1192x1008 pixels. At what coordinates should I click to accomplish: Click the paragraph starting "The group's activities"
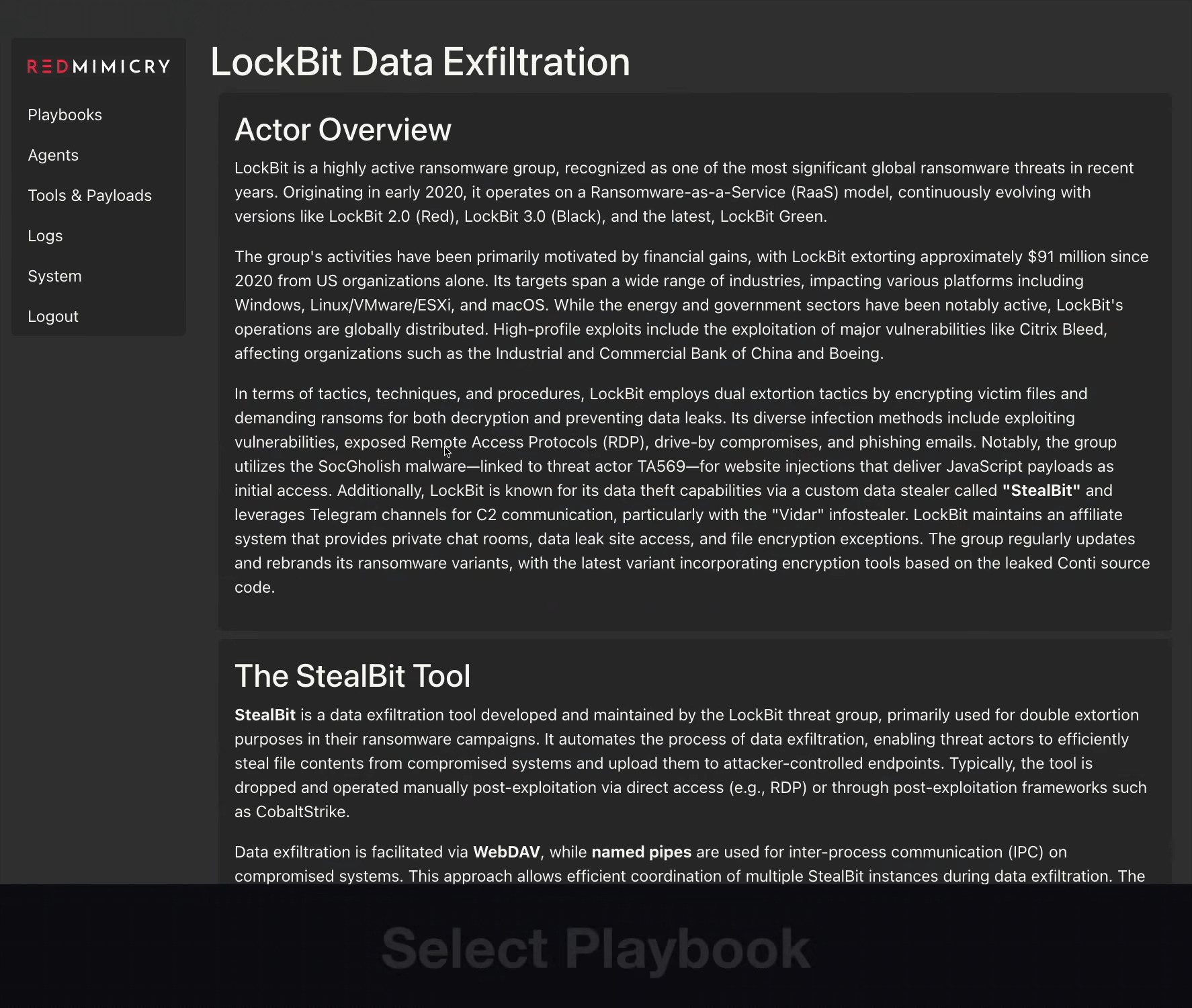pos(691,305)
